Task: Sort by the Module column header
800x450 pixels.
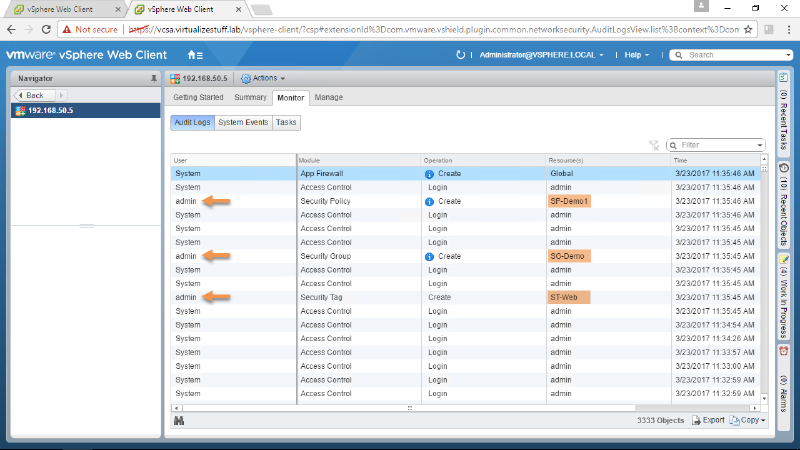Action: click(x=359, y=160)
